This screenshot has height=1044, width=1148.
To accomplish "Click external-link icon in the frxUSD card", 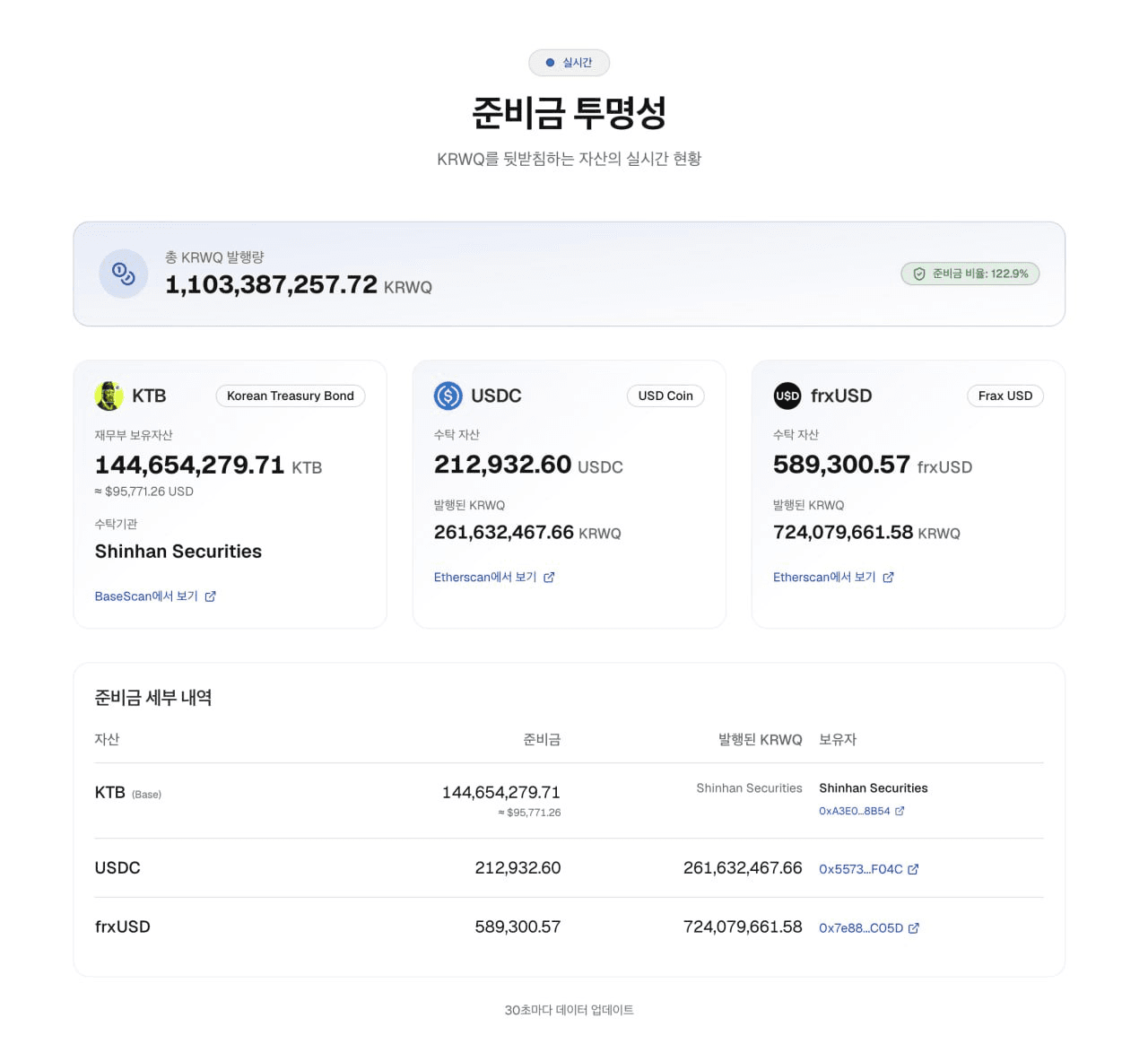I will tap(888, 578).
